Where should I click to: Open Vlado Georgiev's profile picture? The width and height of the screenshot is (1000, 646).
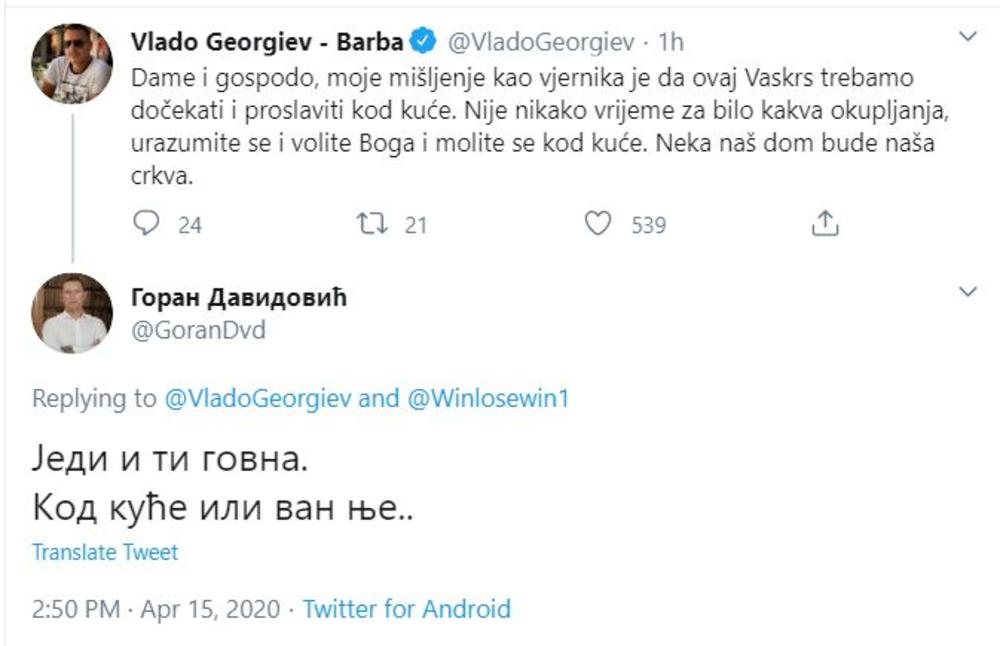coord(72,63)
